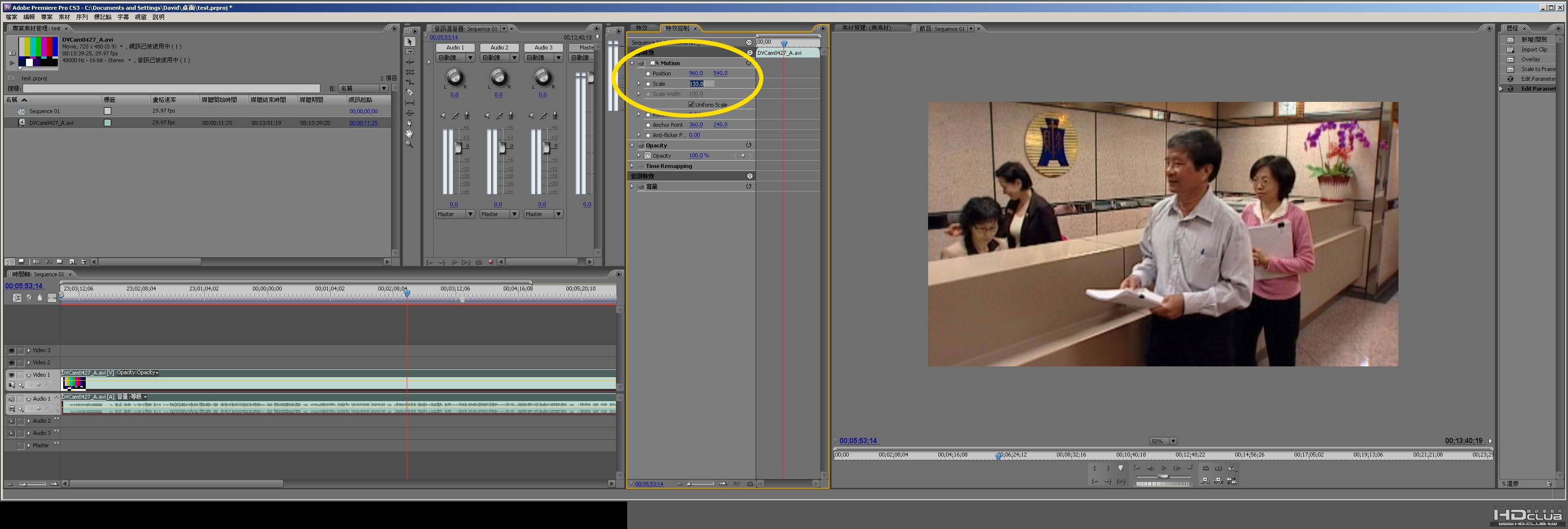Open the 編輯 menu
Image resolution: width=1568 pixels, height=529 pixels.
[29, 17]
